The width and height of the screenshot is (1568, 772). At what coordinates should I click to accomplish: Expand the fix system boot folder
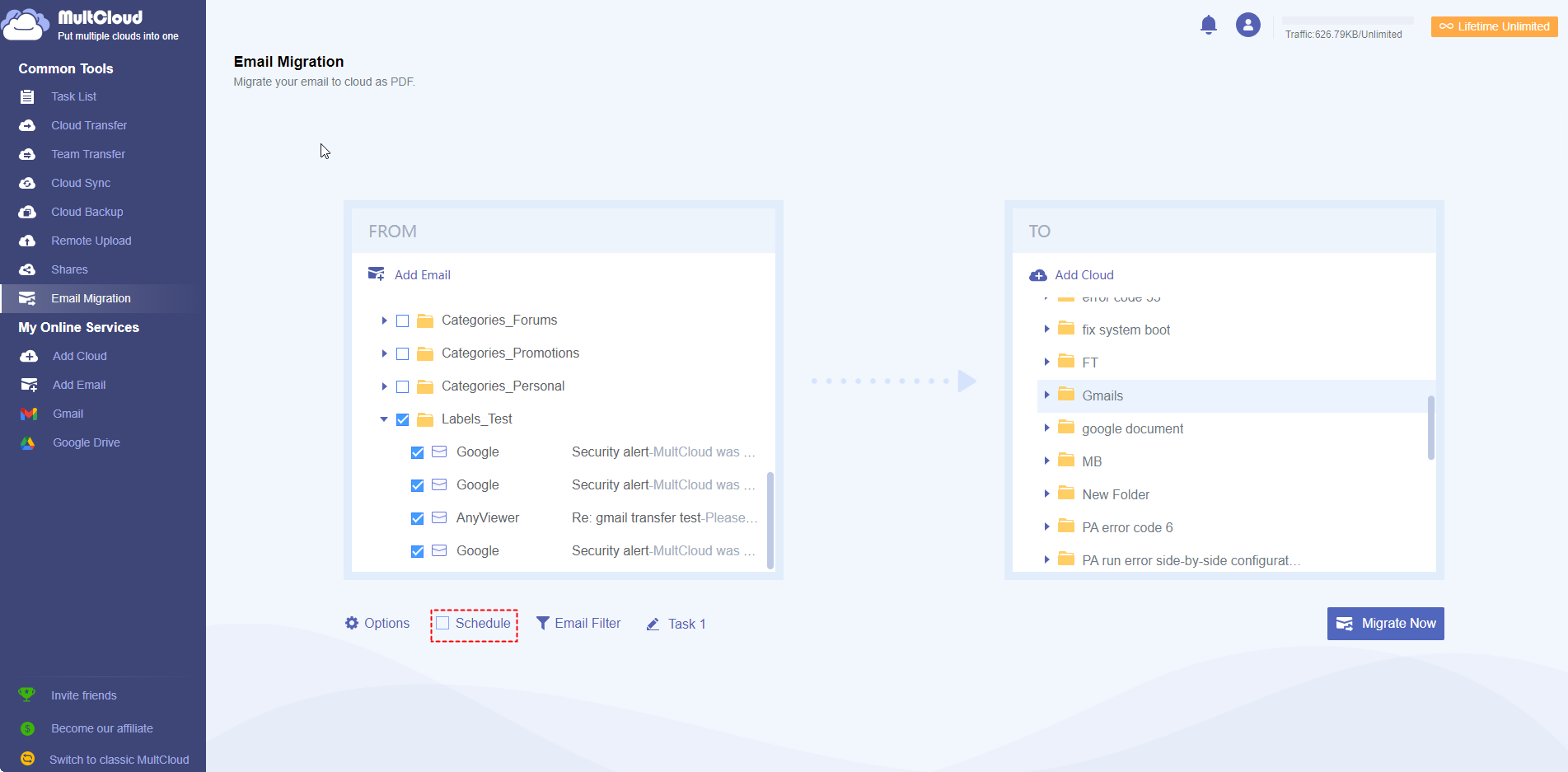pyautogui.click(x=1046, y=329)
